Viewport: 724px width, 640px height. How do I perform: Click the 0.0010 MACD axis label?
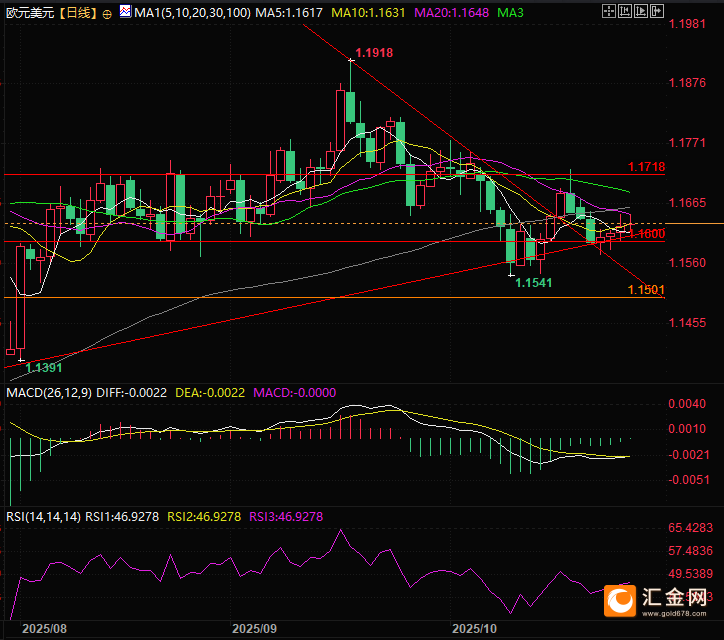tap(687, 429)
